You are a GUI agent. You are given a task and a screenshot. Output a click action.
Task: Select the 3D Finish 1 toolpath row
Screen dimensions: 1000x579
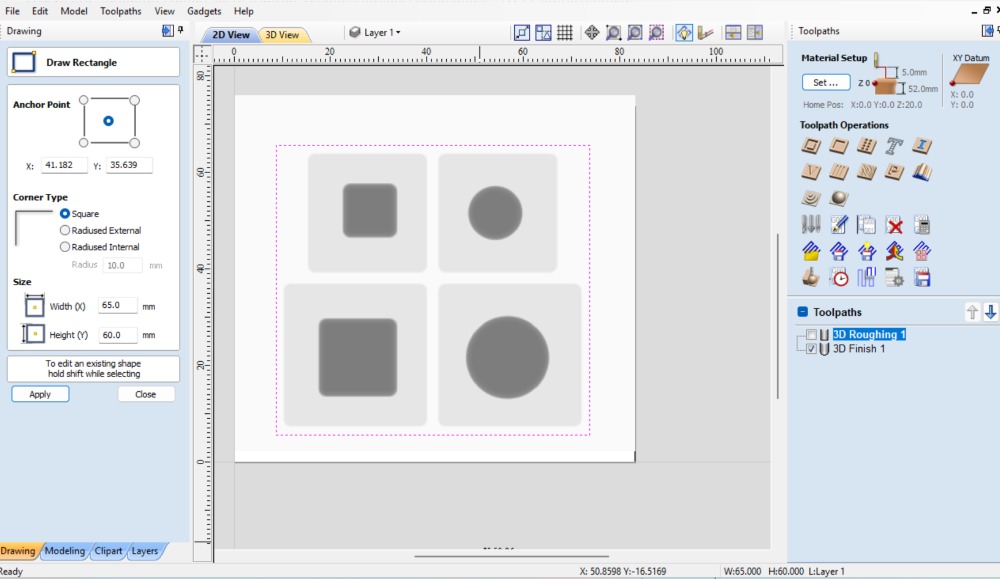coord(858,349)
